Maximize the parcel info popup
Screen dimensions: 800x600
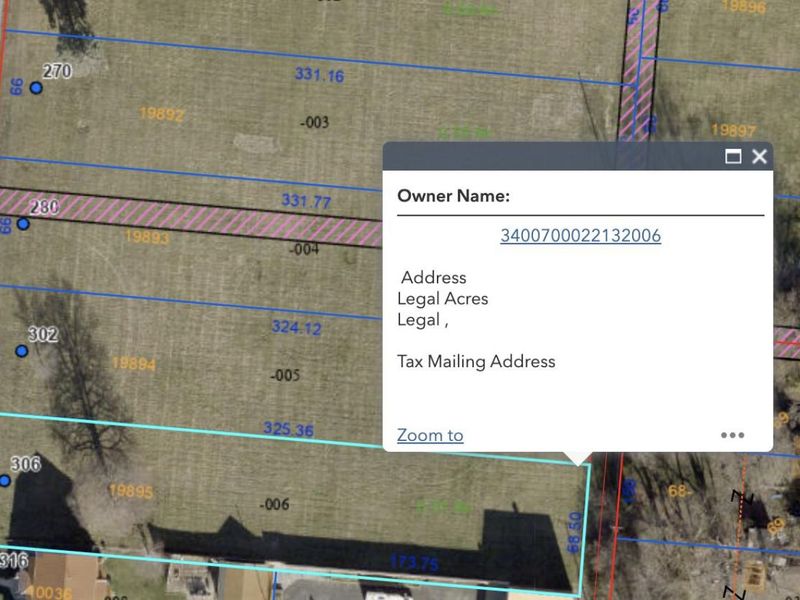tap(733, 156)
